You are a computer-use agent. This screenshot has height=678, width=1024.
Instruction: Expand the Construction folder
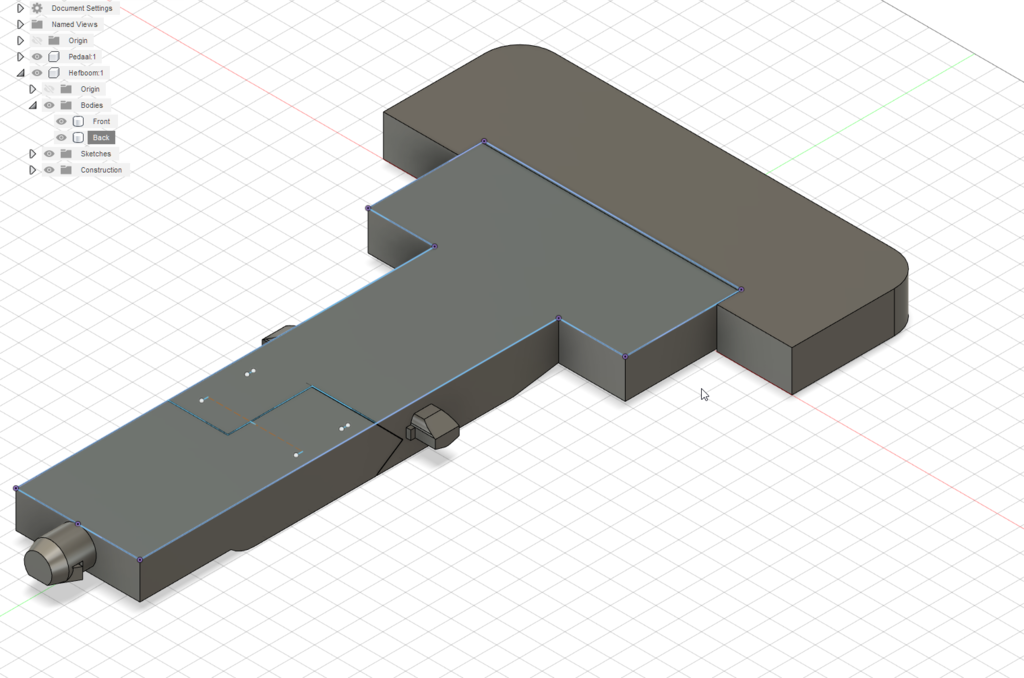(x=32, y=169)
